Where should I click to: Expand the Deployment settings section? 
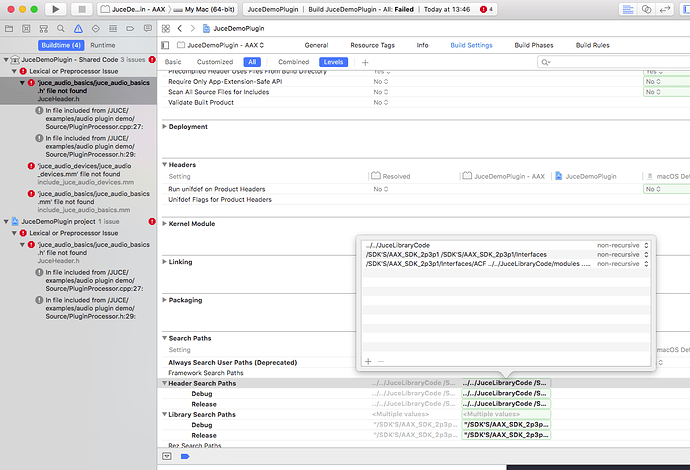[164, 127]
